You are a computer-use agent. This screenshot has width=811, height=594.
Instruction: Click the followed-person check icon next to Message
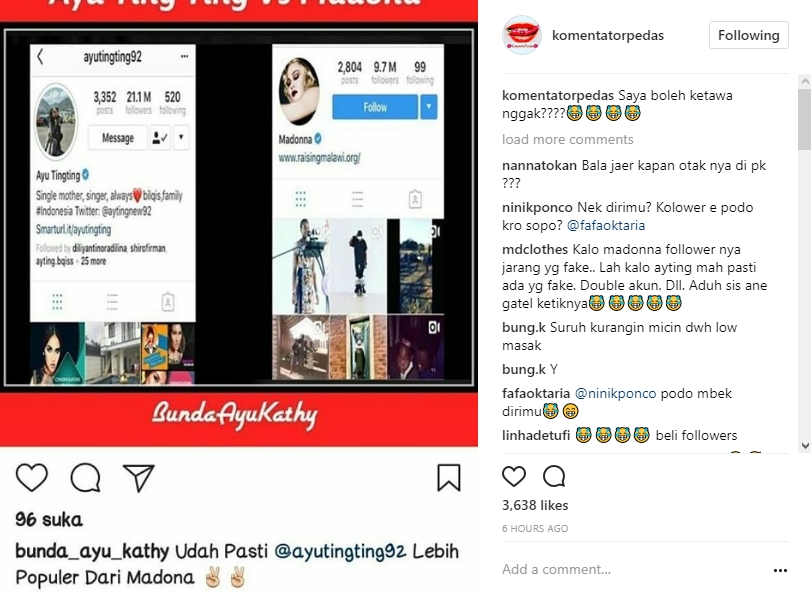click(x=159, y=138)
